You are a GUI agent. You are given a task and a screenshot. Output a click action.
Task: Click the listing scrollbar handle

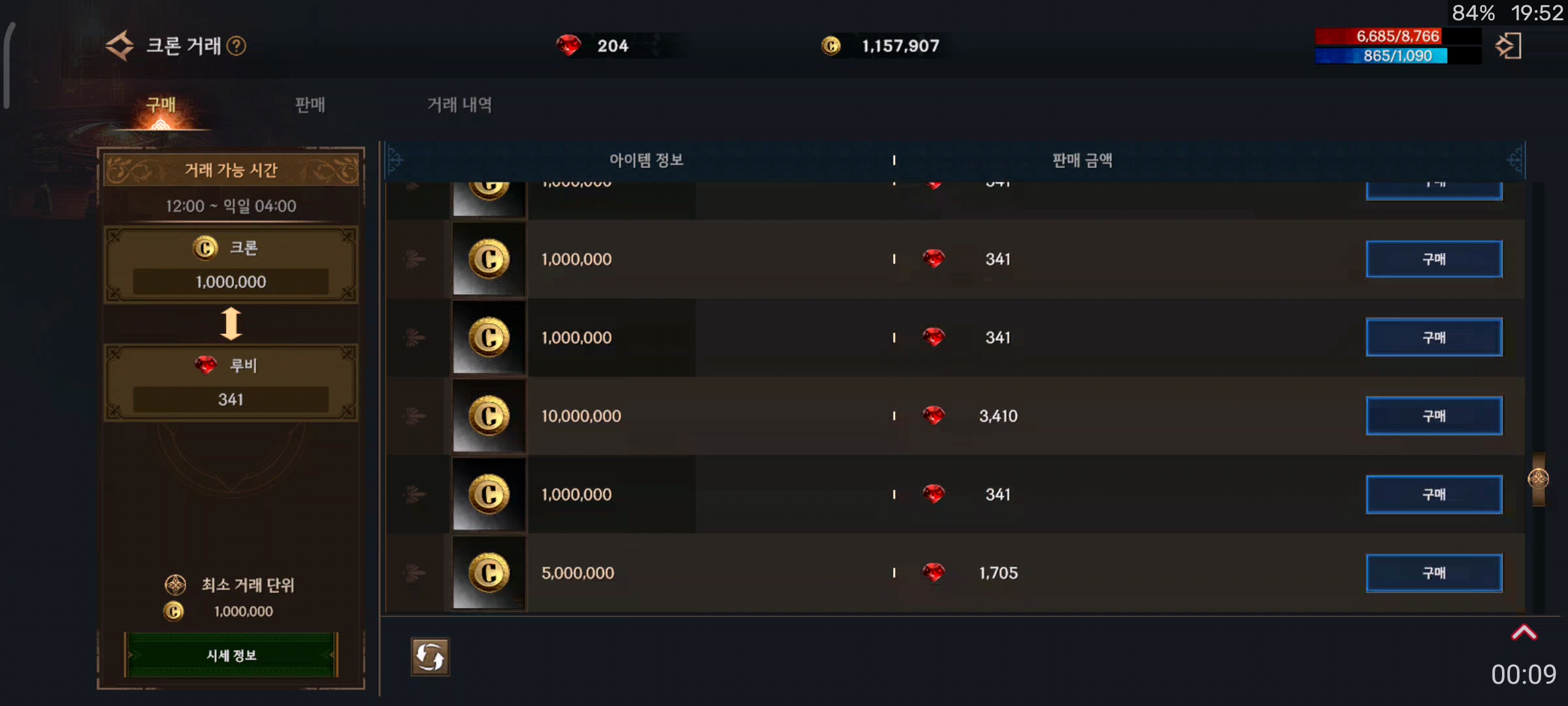coord(1539,479)
